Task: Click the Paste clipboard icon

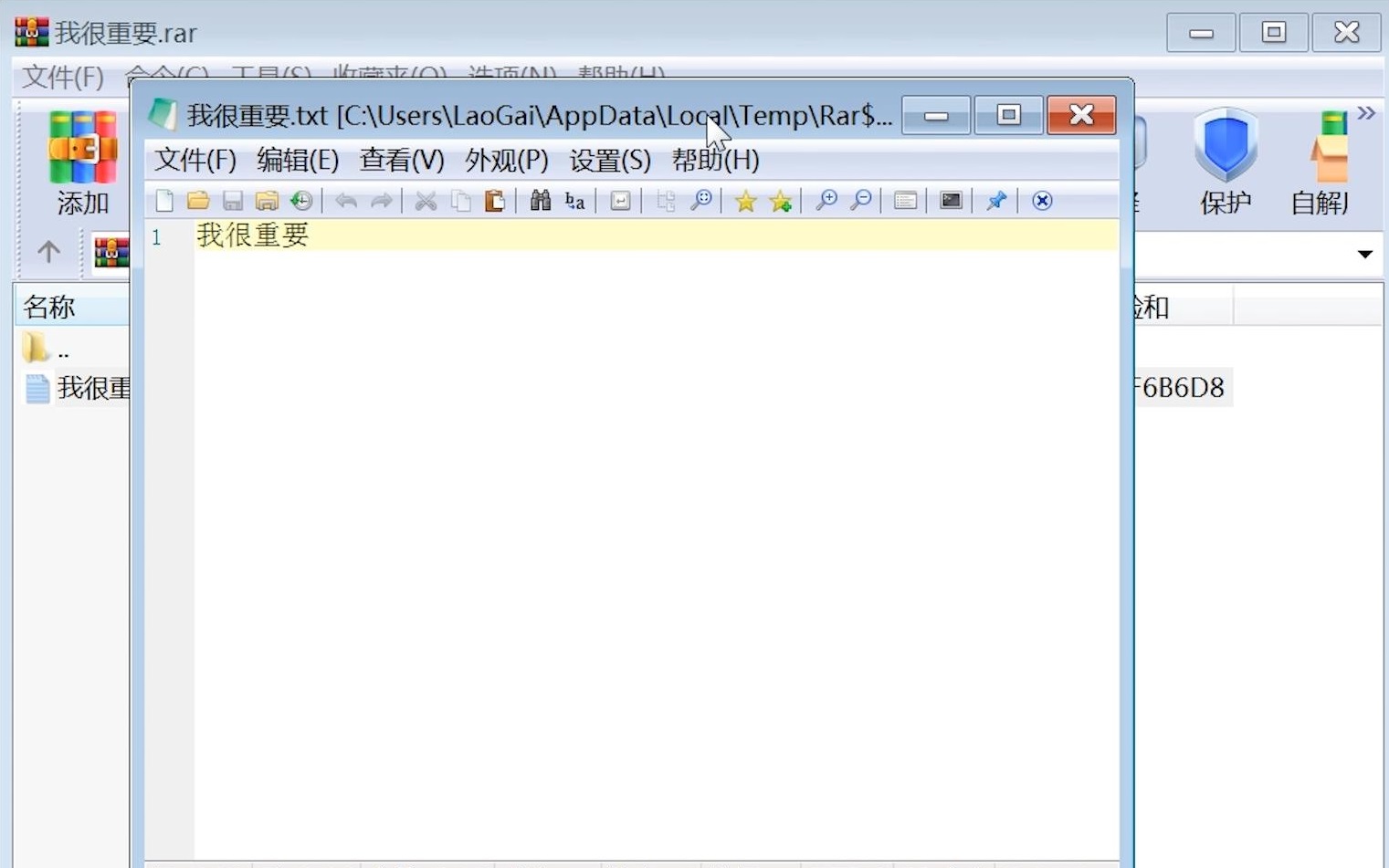Action: (x=495, y=201)
